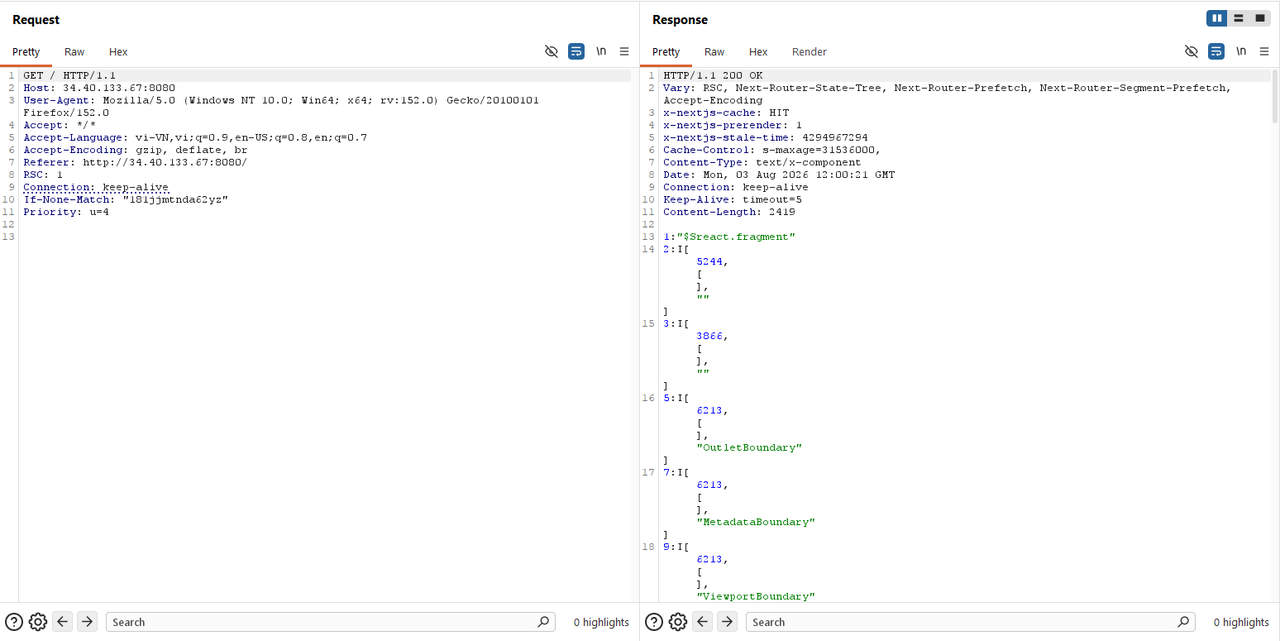Go to previous Response search match

(703, 622)
